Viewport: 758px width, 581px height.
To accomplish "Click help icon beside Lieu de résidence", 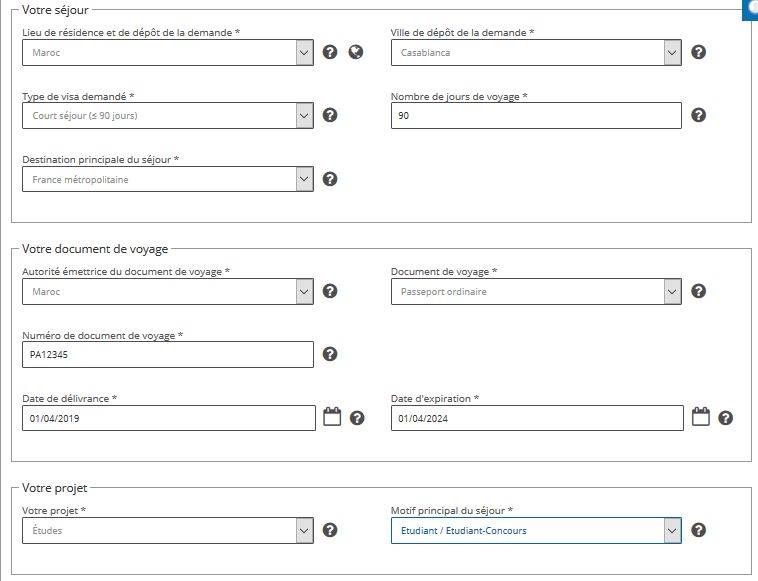I will [x=330, y=52].
